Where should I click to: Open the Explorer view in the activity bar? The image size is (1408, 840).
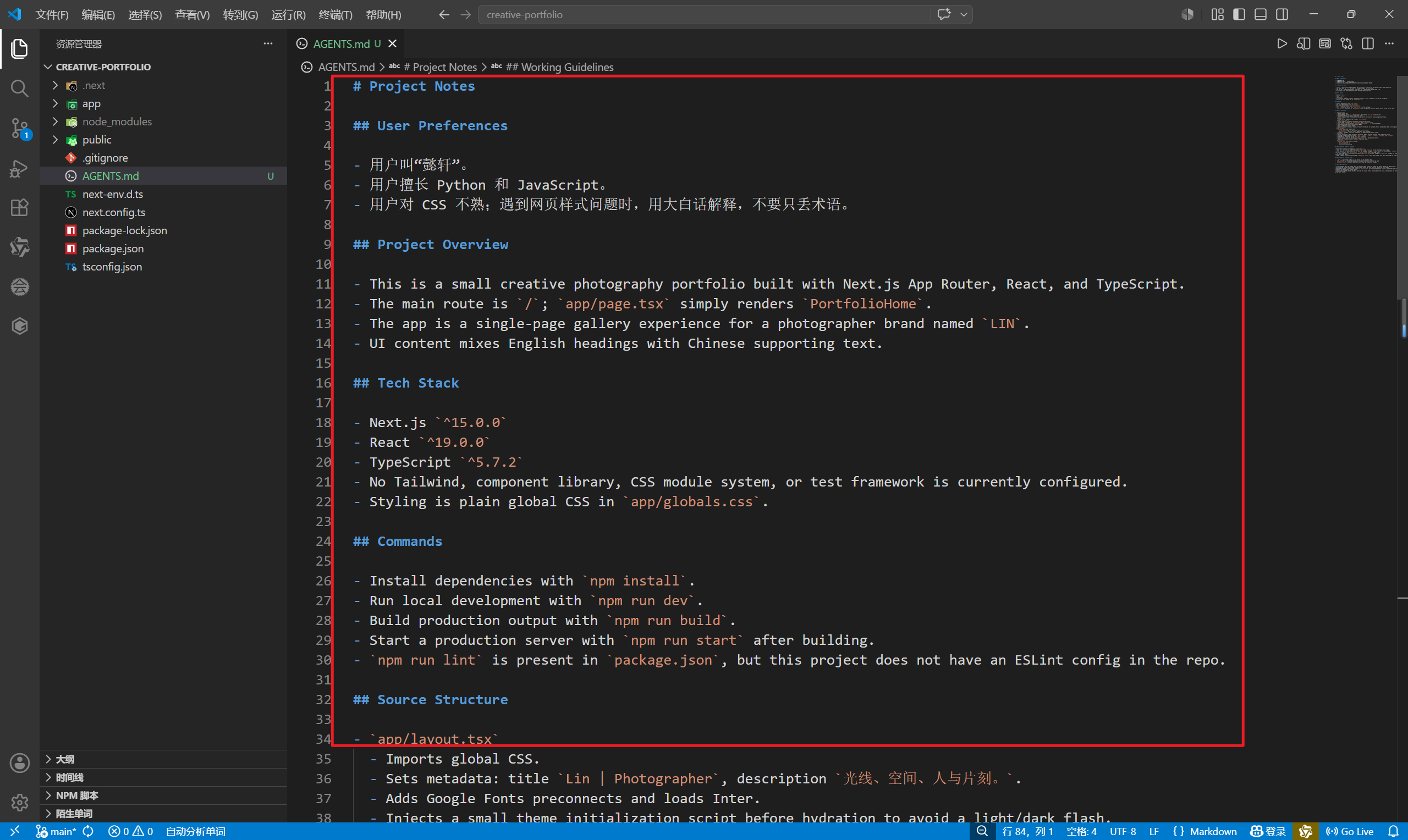point(19,49)
